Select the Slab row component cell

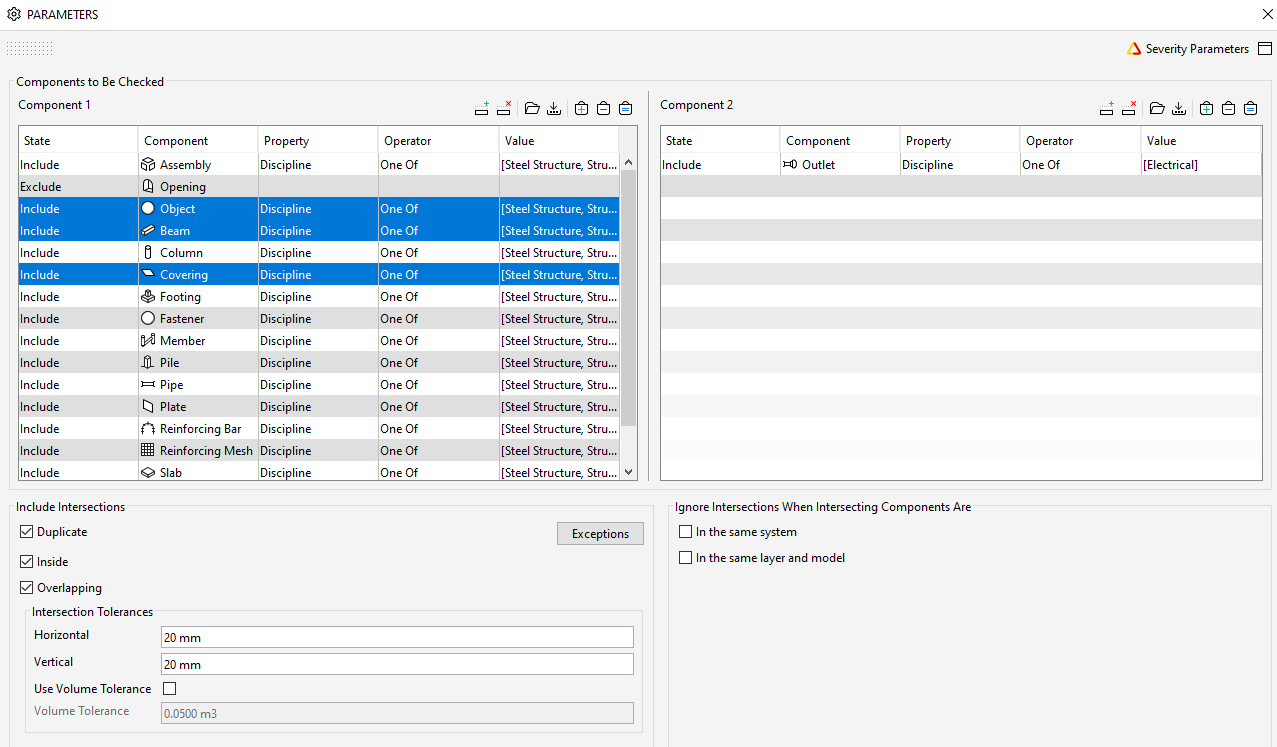pos(198,472)
